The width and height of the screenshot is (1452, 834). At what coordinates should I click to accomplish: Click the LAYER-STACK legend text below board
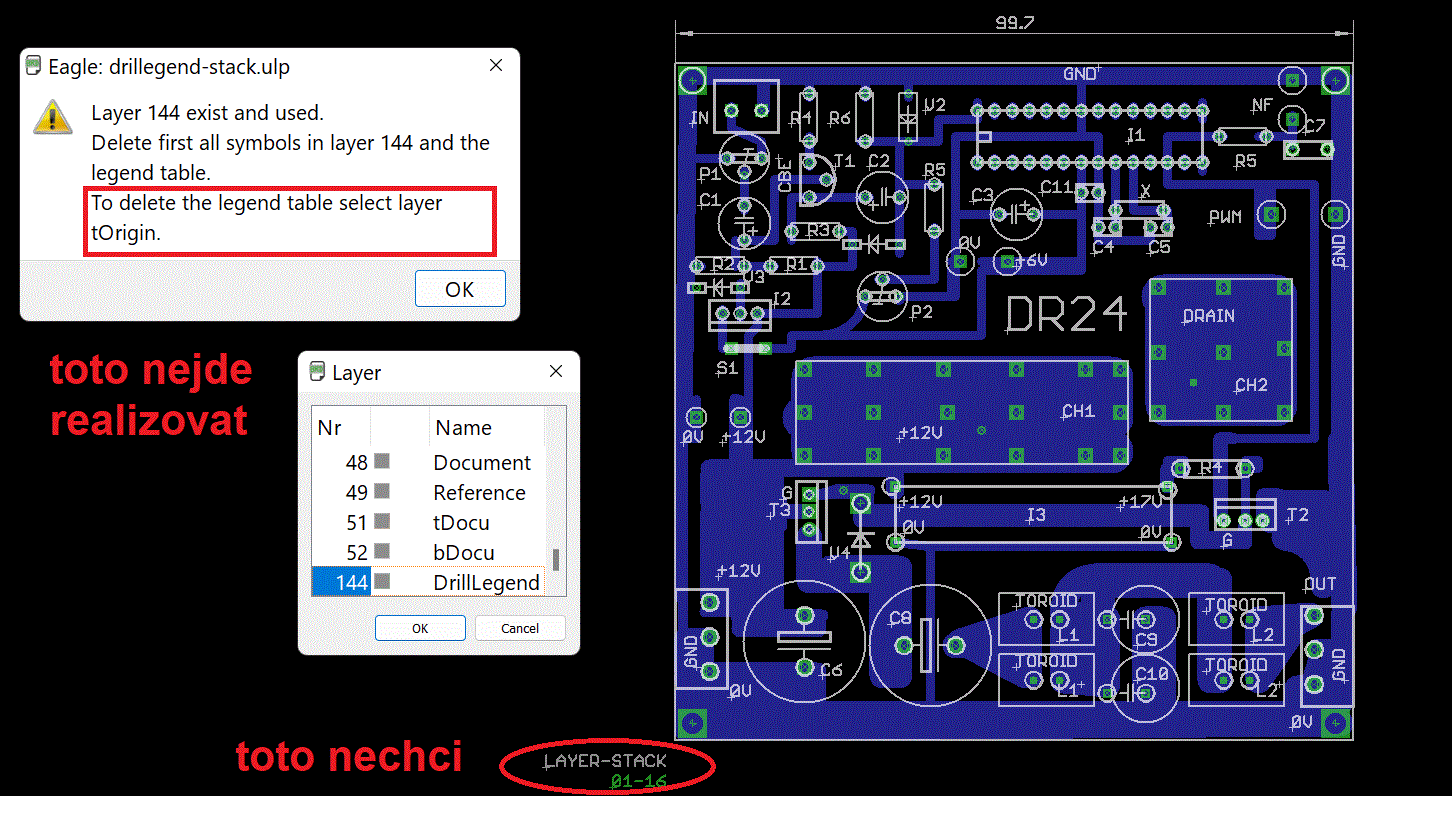coord(604,761)
